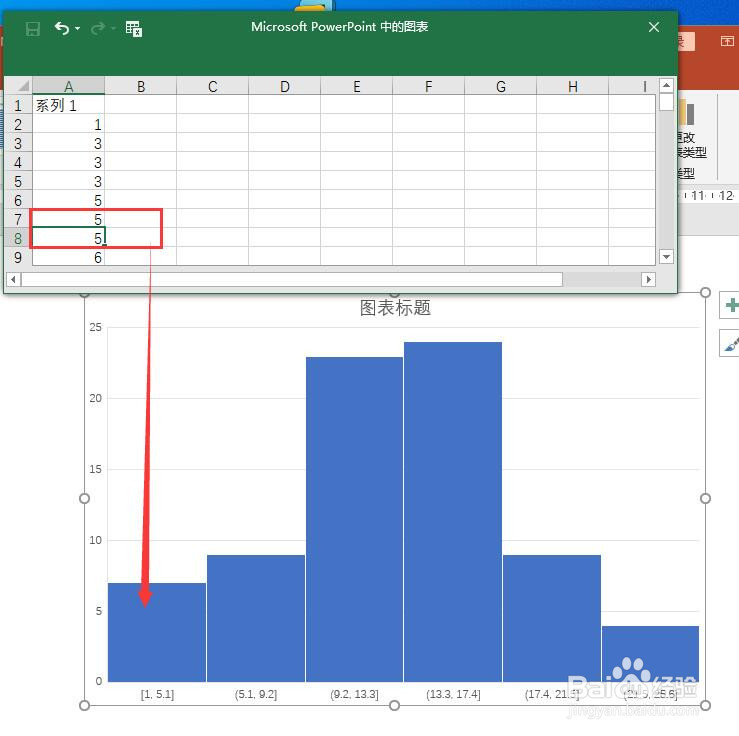Select row 8 header
739x736 pixels.
point(18,238)
